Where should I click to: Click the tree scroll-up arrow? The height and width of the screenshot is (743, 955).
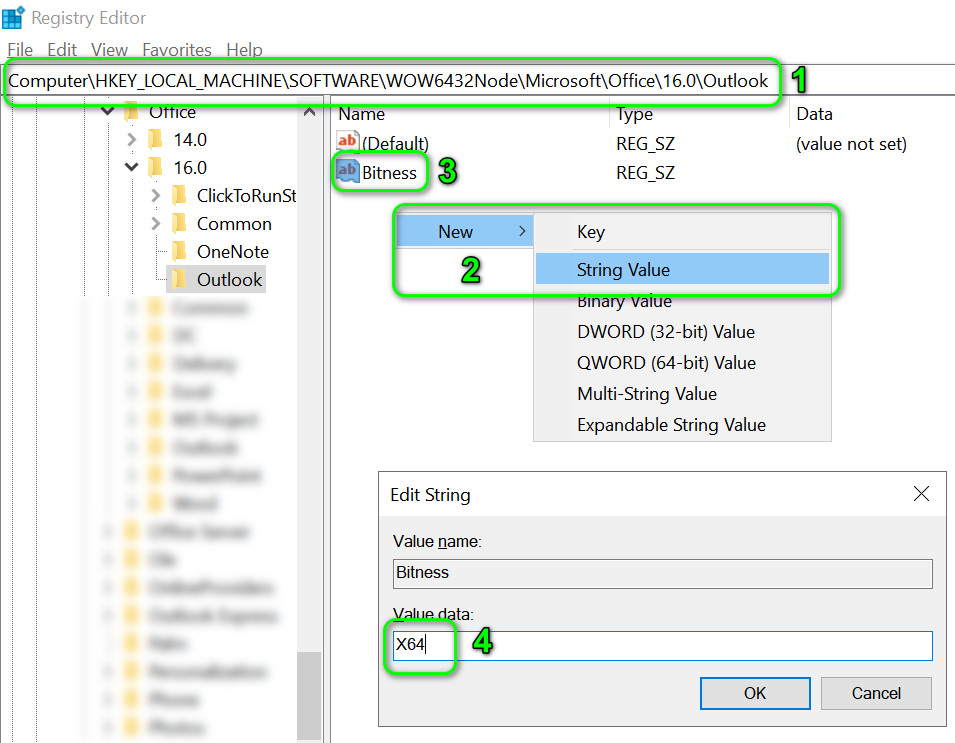(x=309, y=112)
